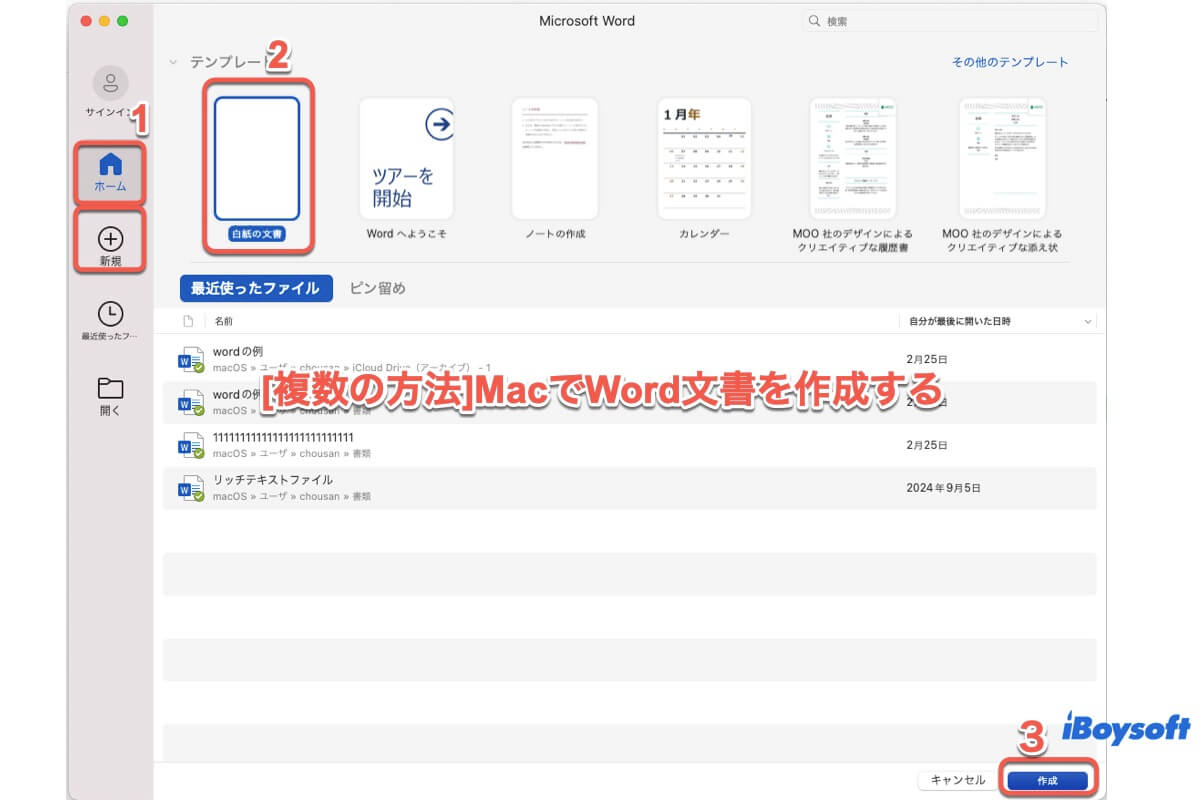Click the Word file icon for リッチテキストファイル
This screenshot has width=1200, height=800.
pyautogui.click(x=190, y=488)
